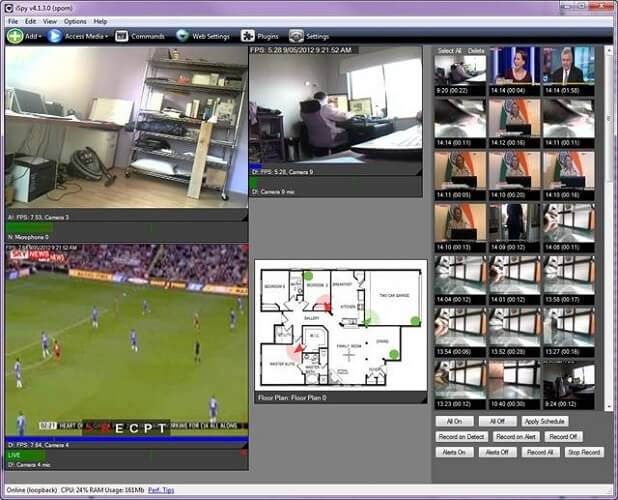Image resolution: width=618 pixels, height=500 pixels.
Task: Click the Camera 4 mic LIVE level bar
Action: pos(26,455)
